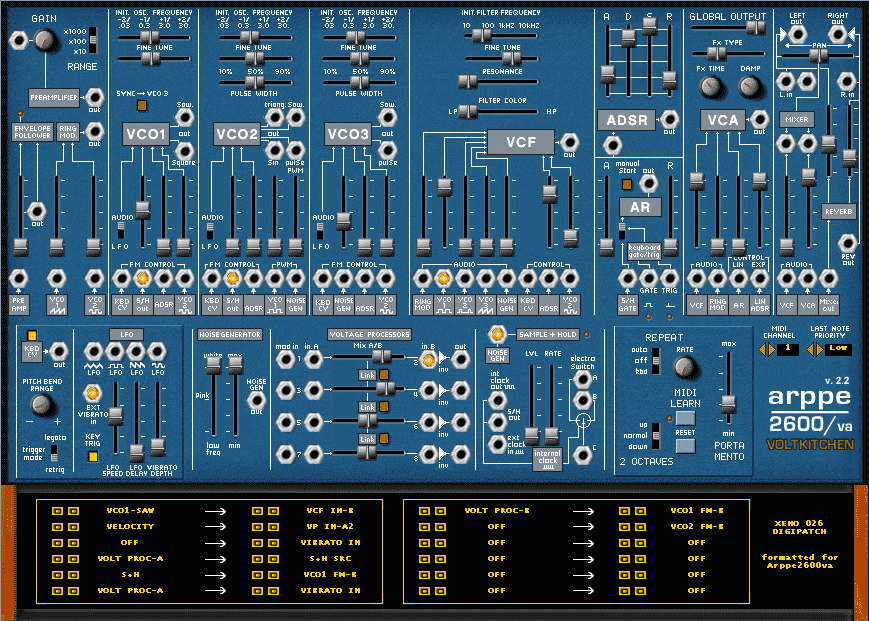Image resolution: width=869 pixels, height=621 pixels.
Task: Click the Ring Mod out jack
Action: pos(95,132)
